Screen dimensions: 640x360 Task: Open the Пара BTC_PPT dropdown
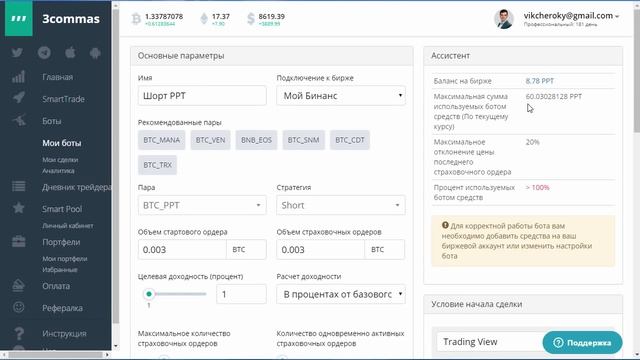click(x=202, y=205)
